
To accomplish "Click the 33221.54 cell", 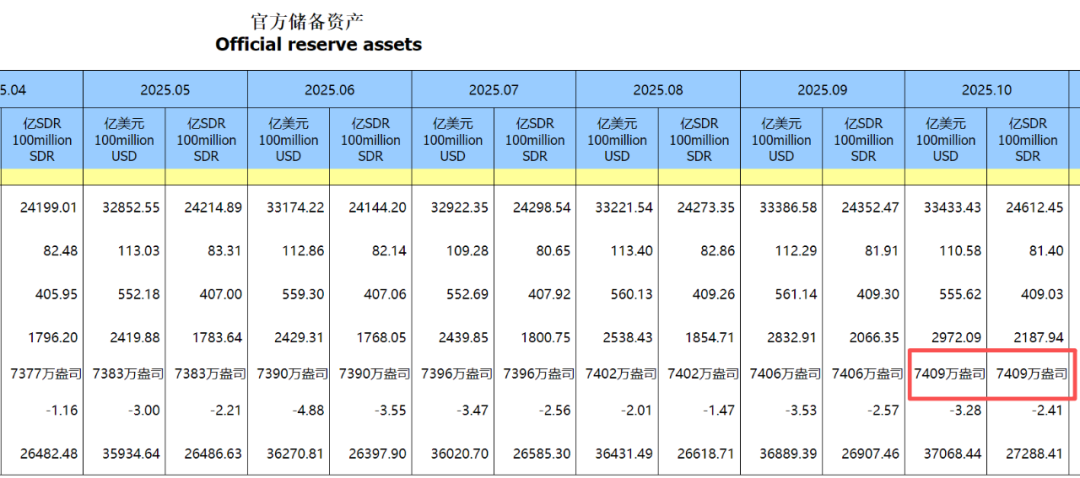I will tap(623, 207).
